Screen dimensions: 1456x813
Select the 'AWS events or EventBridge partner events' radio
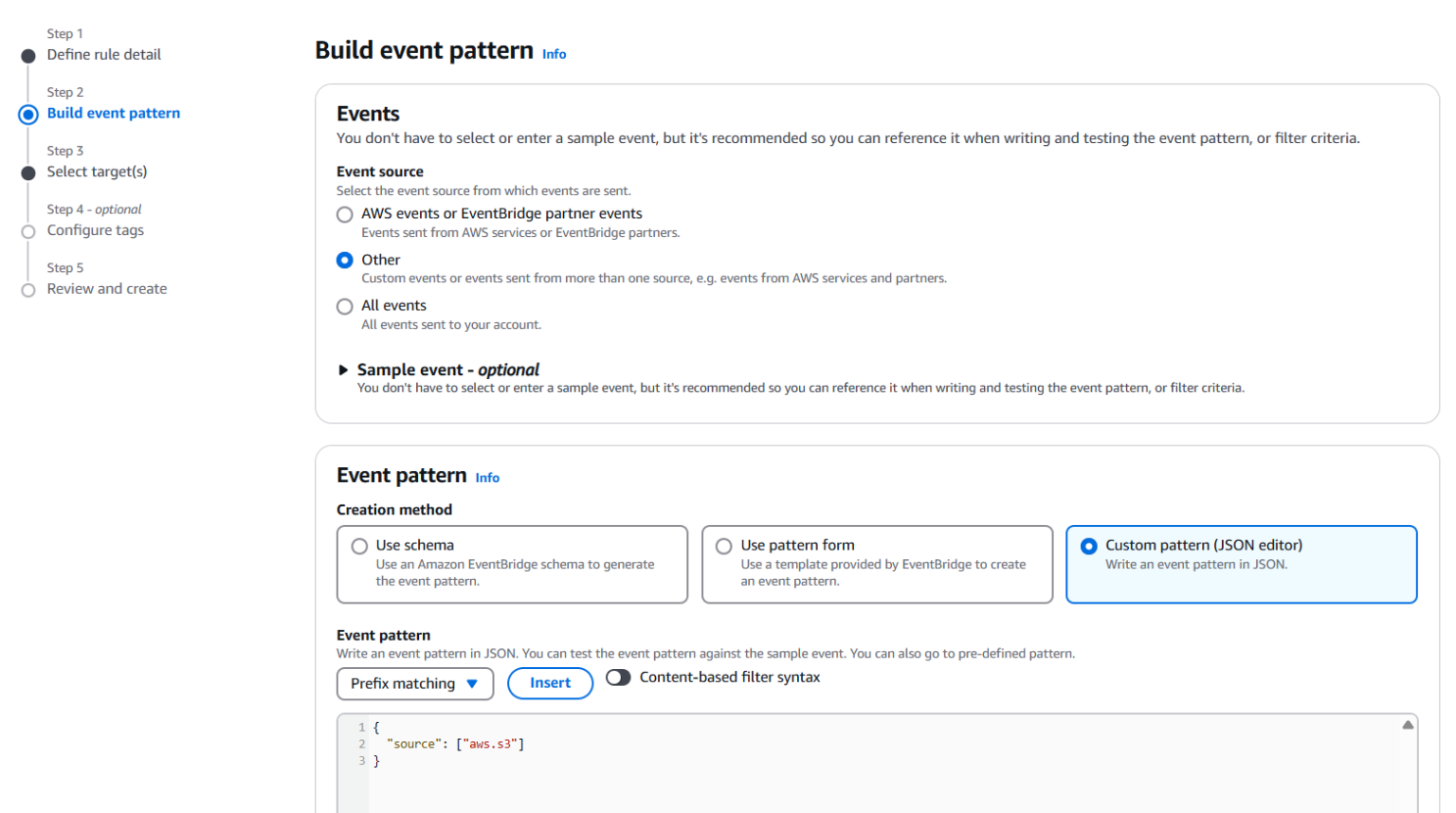[x=345, y=215]
